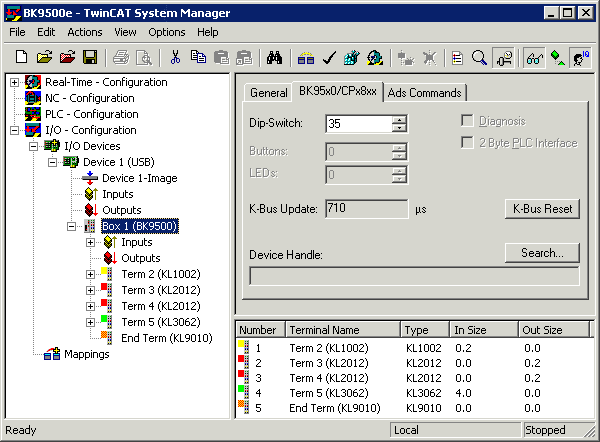Click the glasses Show Online Data icon
Viewport: 600px width, 442px height.
534,58
